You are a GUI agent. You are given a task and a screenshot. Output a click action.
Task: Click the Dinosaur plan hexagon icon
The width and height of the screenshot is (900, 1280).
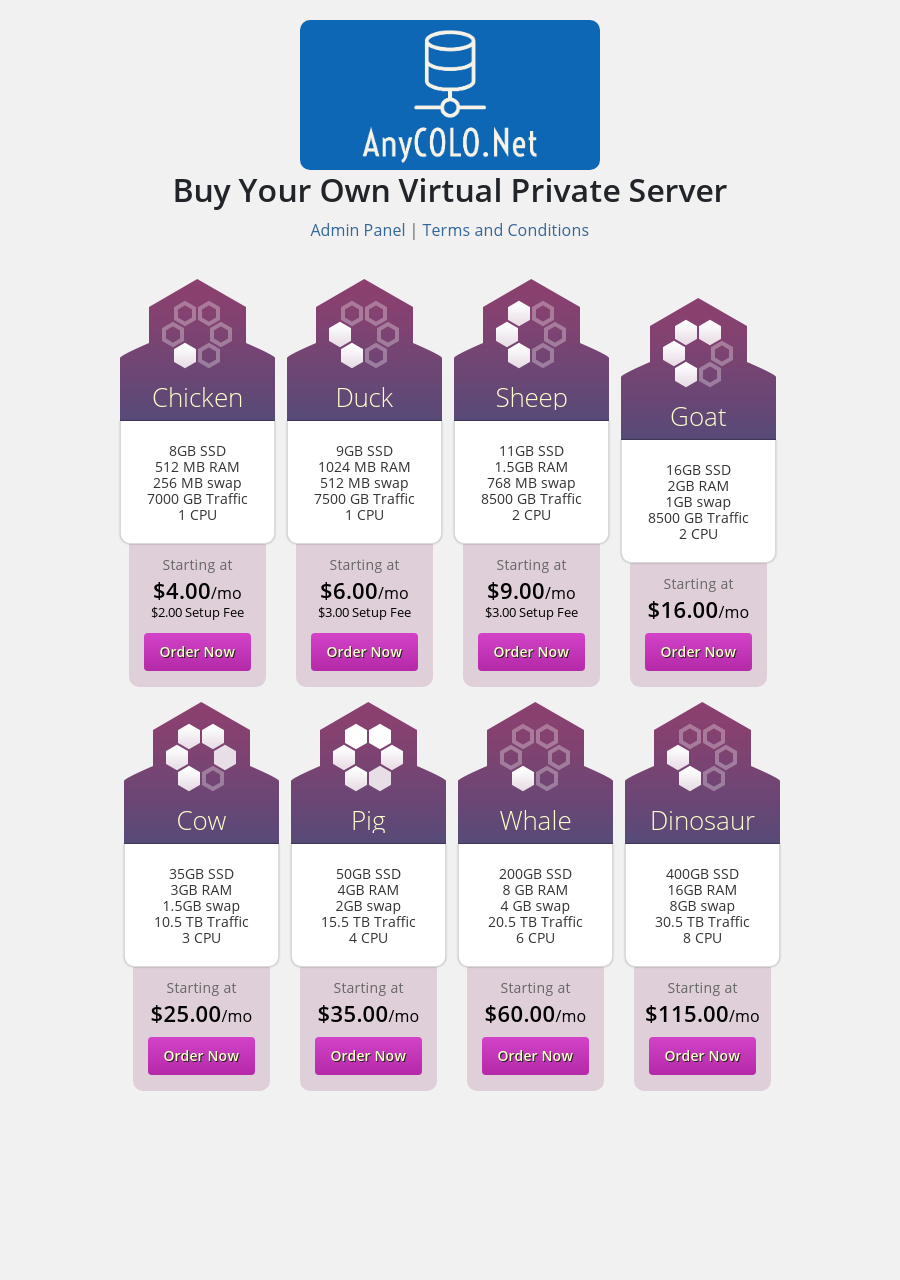pyautogui.click(x=702, y=757)
